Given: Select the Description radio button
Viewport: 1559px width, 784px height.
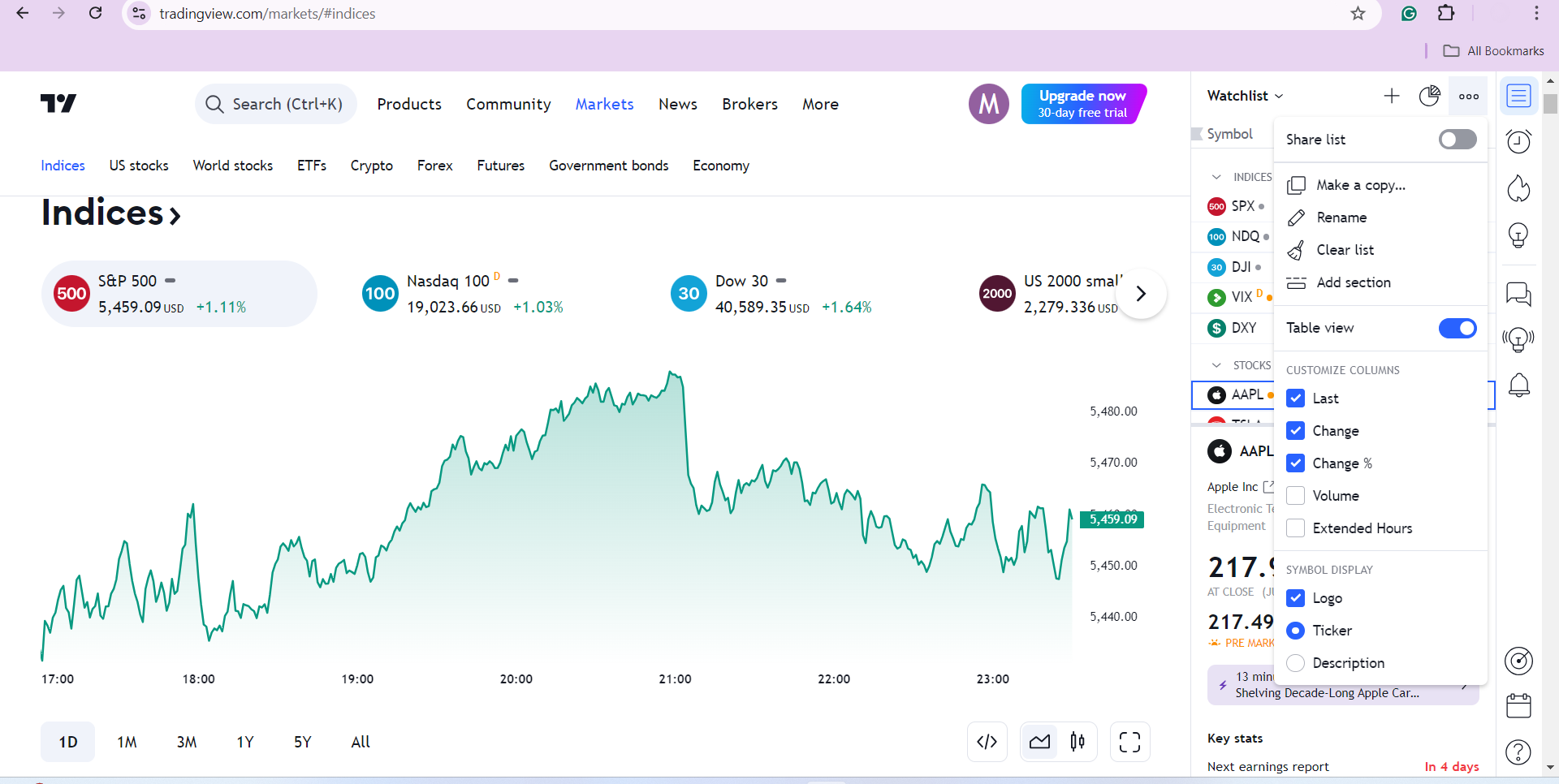Looking at the screenshot, I should point(1296,663).
